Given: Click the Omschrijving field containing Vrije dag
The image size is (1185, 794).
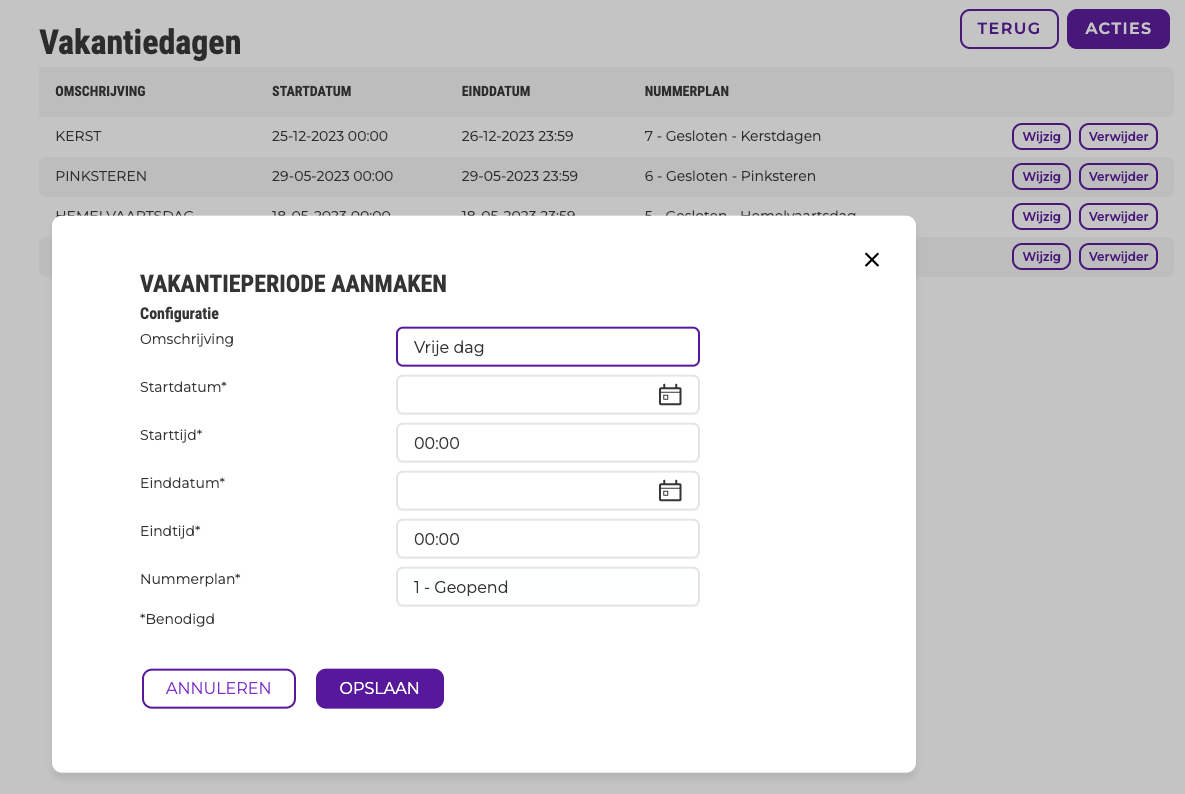Looking at the screenshot, I should (x=548, y=347).
